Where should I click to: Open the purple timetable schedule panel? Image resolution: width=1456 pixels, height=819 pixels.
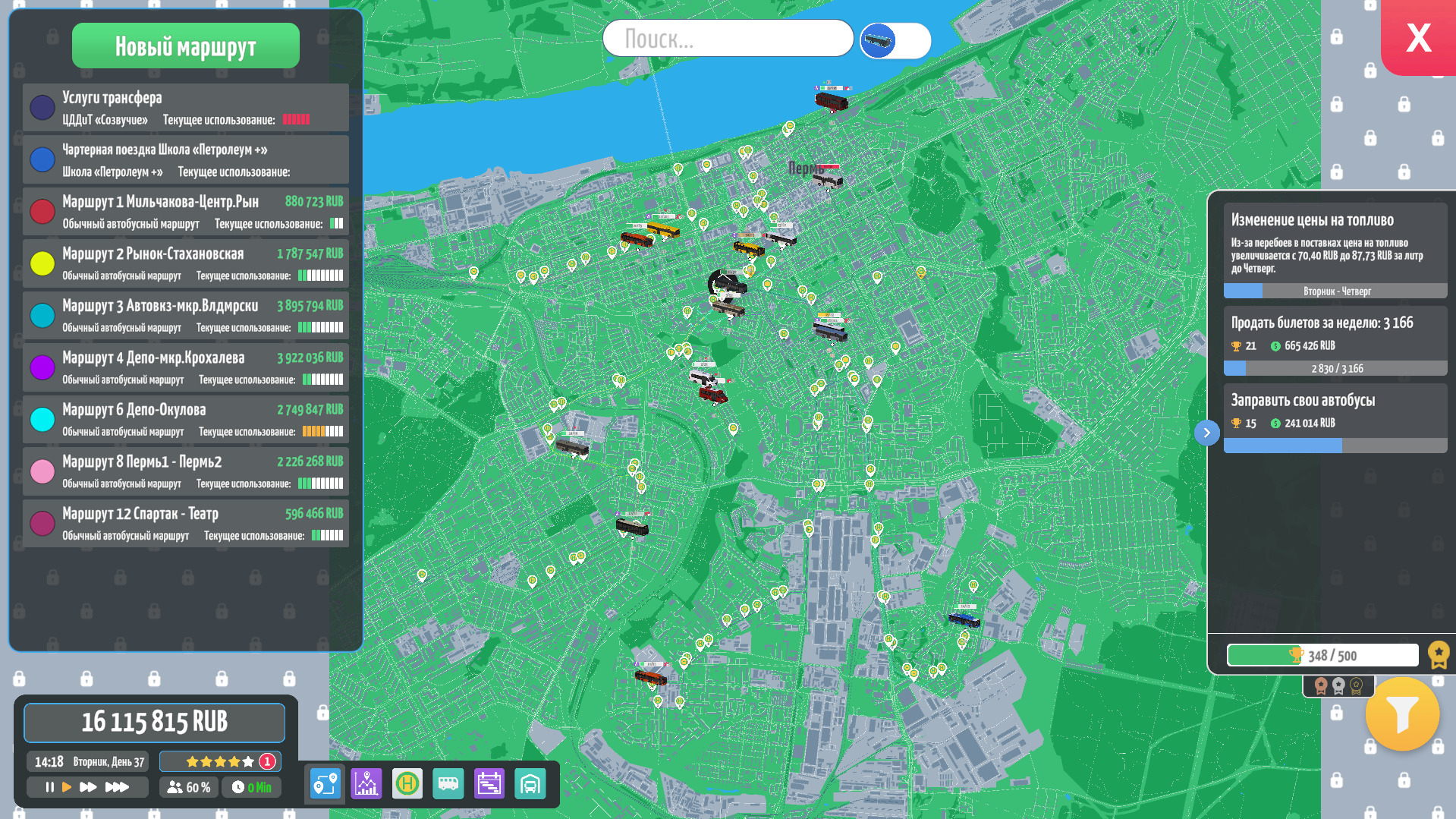(x=489, y=783)
